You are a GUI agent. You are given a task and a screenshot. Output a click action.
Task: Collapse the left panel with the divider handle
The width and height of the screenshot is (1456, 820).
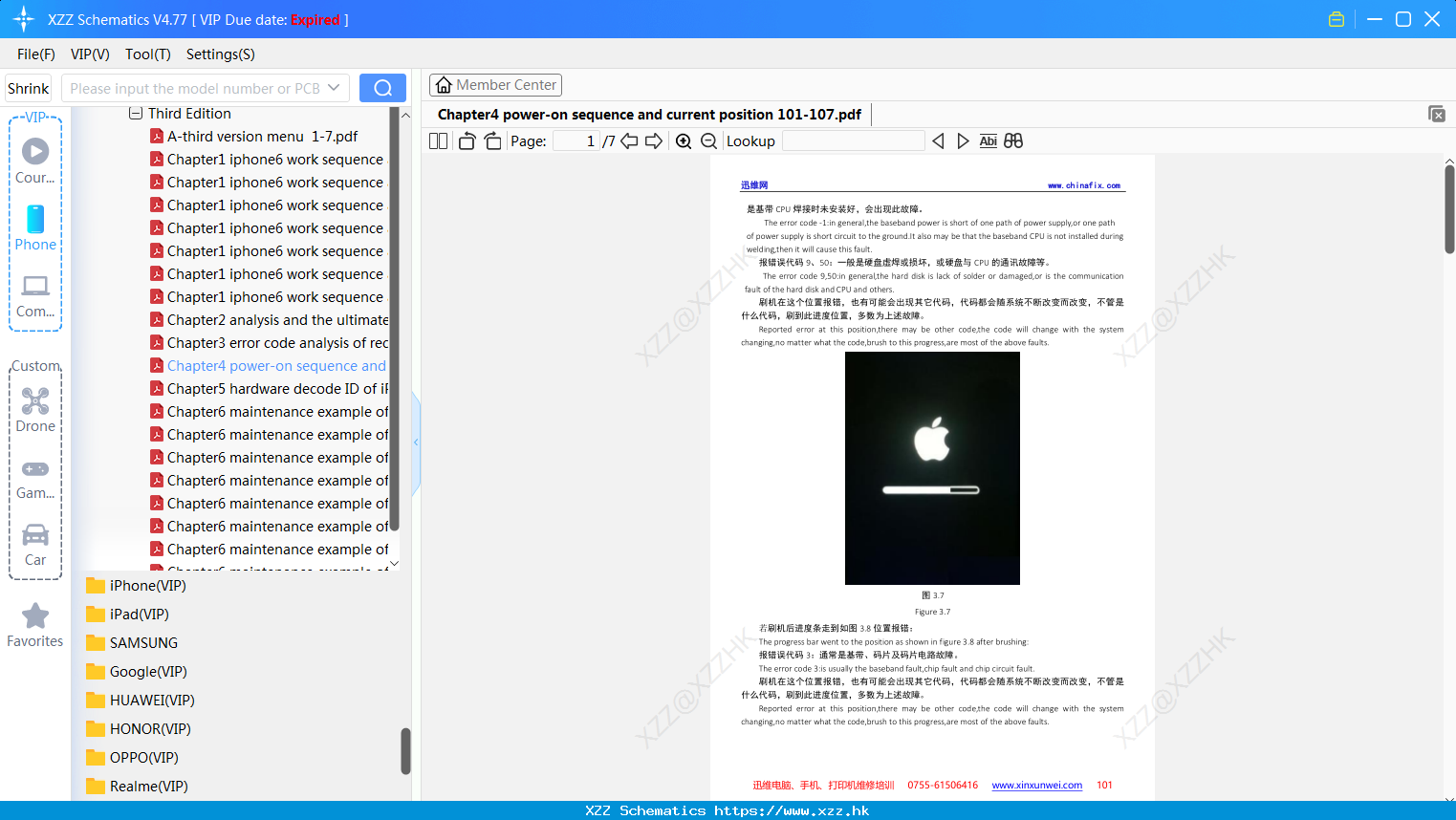point(416,442)
